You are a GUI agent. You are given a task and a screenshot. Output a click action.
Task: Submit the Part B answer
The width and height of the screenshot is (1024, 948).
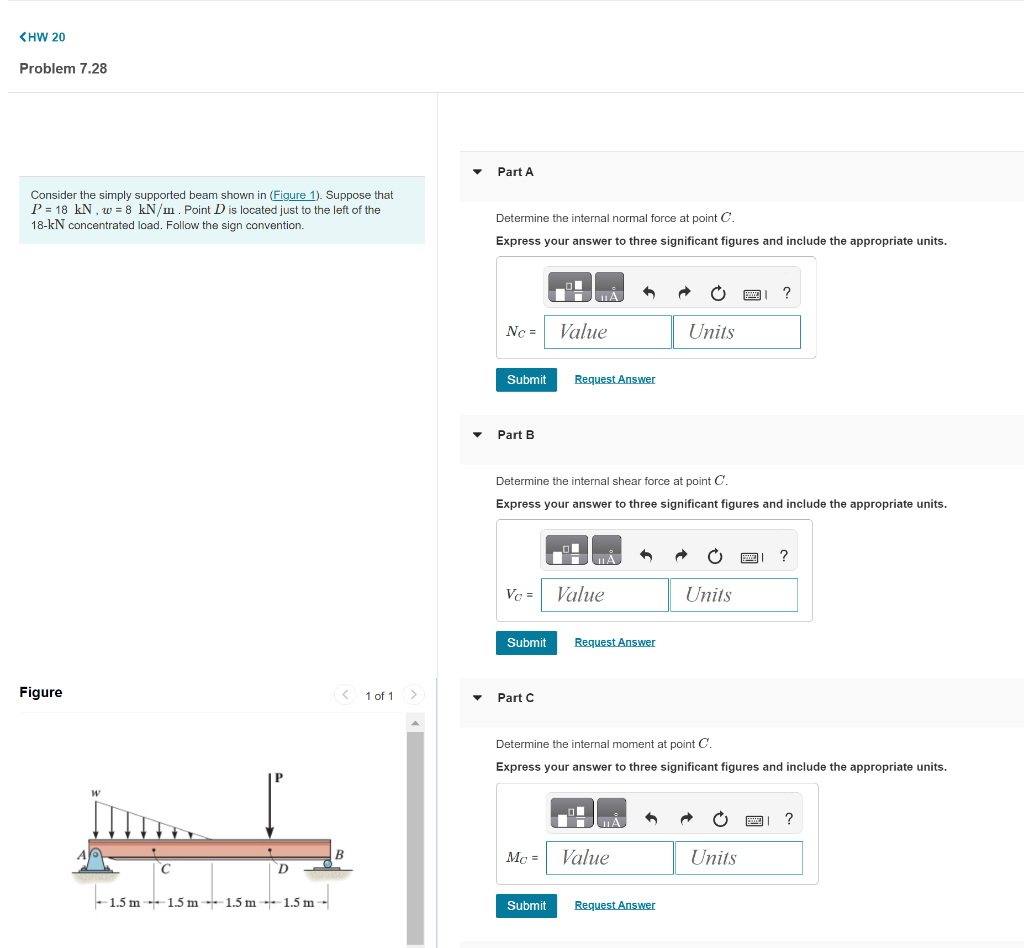click(x=526, y=643)
